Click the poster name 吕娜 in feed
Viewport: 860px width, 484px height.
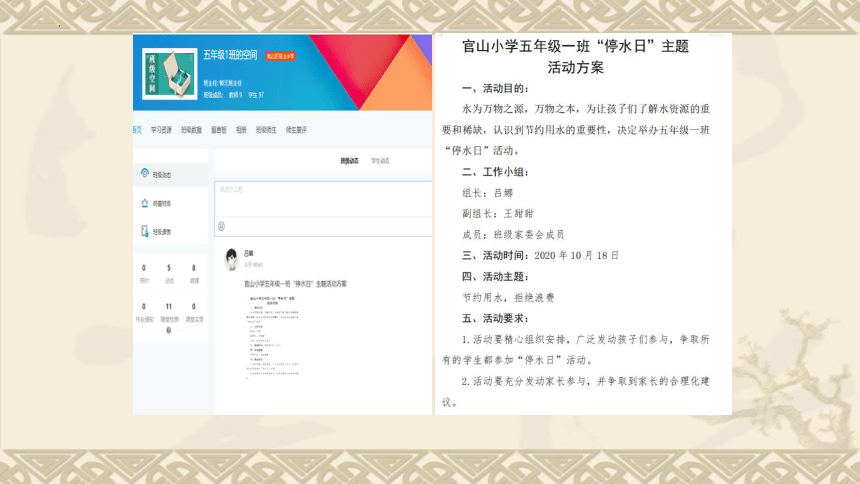pos(248,253)
